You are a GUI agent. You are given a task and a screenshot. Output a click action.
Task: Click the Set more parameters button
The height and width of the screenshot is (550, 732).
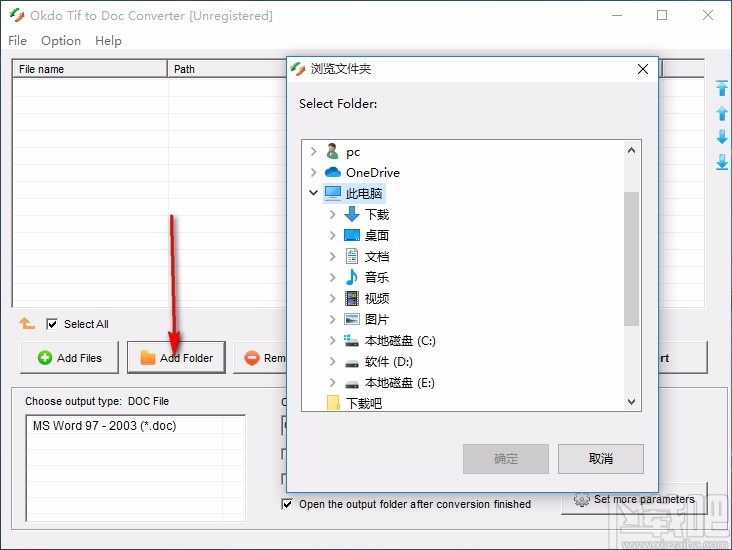(x=634, y=499)
